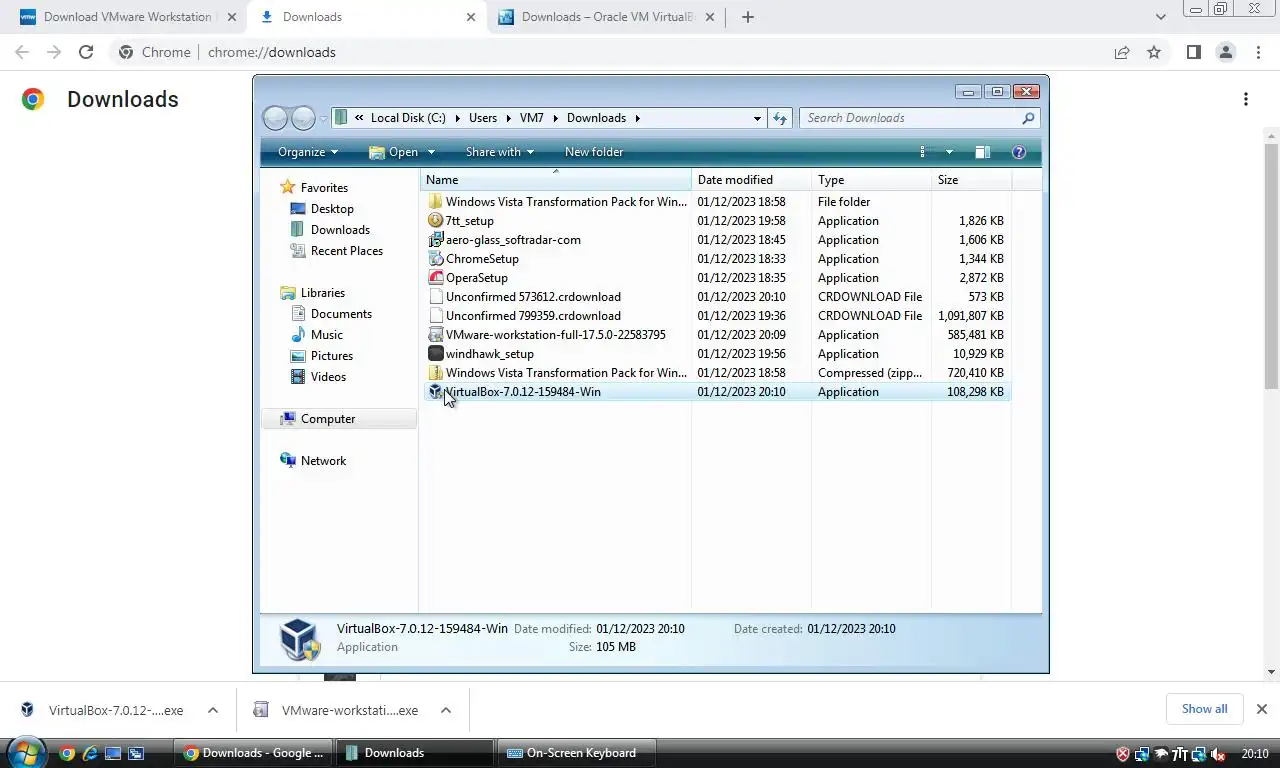Open Videos library in sidebar
This screenshot has width=1280, height=768.
click(328, 377)
